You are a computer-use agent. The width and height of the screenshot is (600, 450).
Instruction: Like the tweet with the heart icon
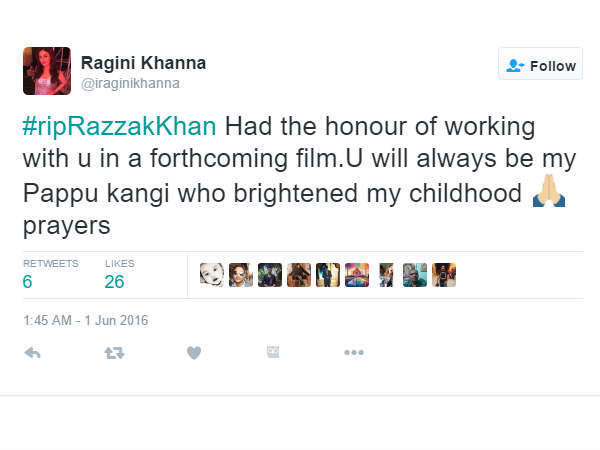[194, 352]
